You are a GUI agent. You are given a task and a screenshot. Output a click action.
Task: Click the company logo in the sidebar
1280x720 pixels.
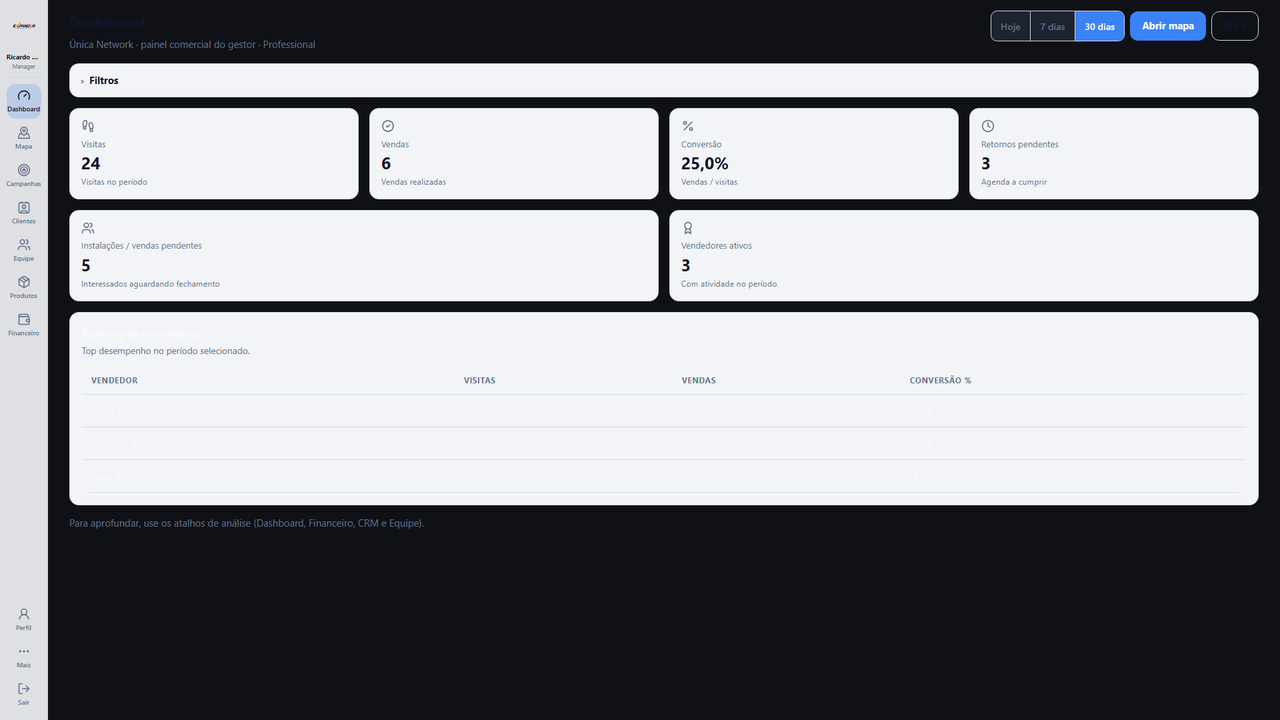pos(24,26)
